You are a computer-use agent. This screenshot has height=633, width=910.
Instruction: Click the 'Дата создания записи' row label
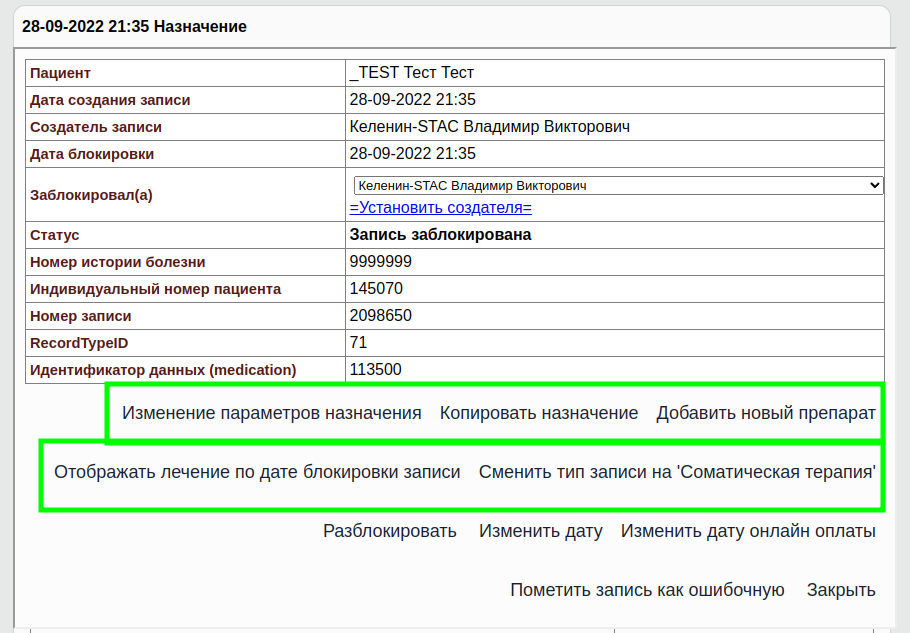[110, 100]
